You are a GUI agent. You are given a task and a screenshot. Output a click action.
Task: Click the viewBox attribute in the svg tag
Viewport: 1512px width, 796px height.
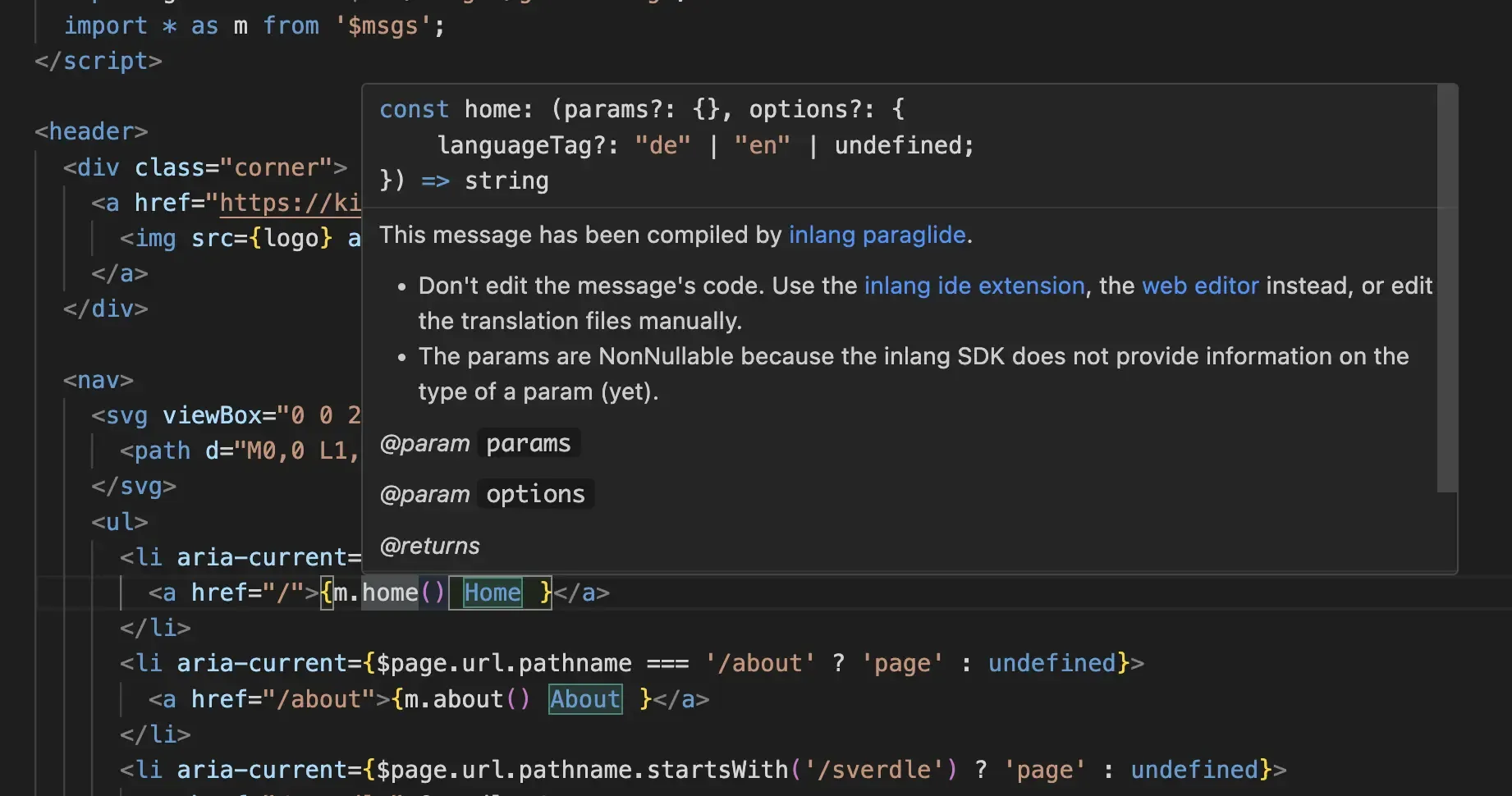[x=212, y=415]
